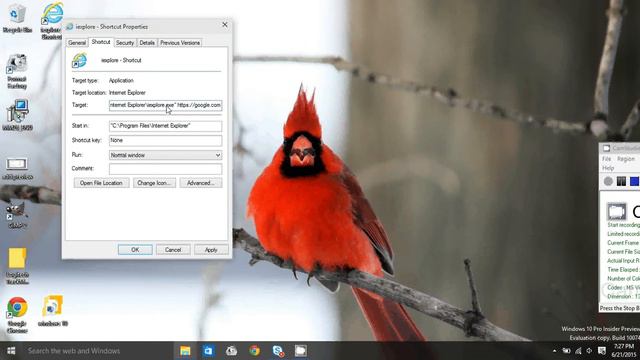The image size is (640, 360).
Task: Select the white rectangle desktop icon
Action: pos(17,169)
